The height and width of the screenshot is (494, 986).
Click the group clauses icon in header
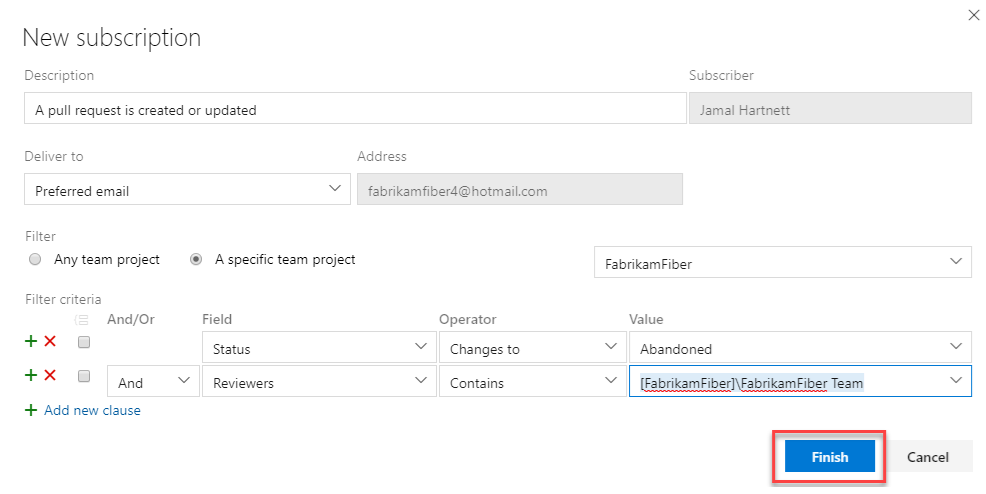pos(84,320)
